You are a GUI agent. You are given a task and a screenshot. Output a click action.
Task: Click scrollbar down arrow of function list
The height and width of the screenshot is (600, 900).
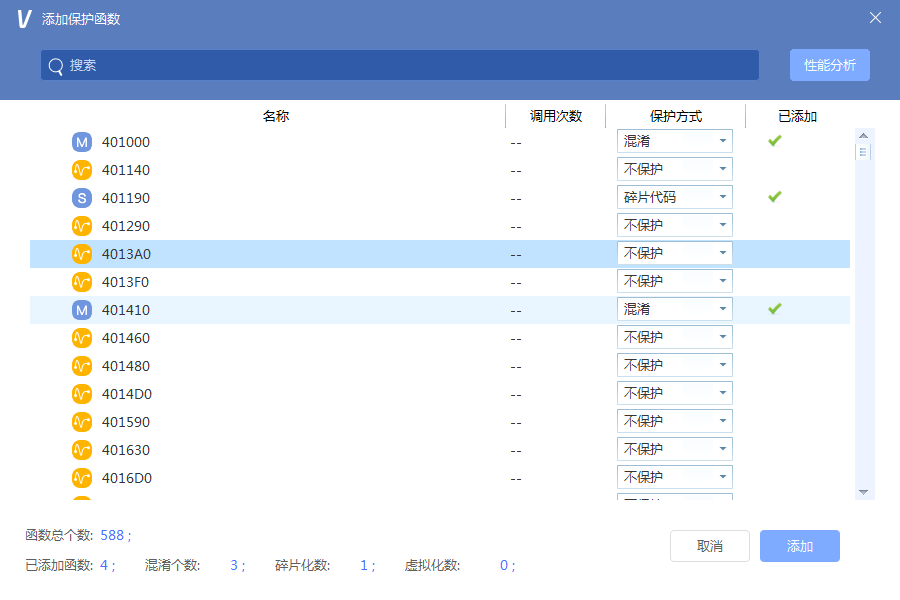pyautogui.click(x=863, y=492)
